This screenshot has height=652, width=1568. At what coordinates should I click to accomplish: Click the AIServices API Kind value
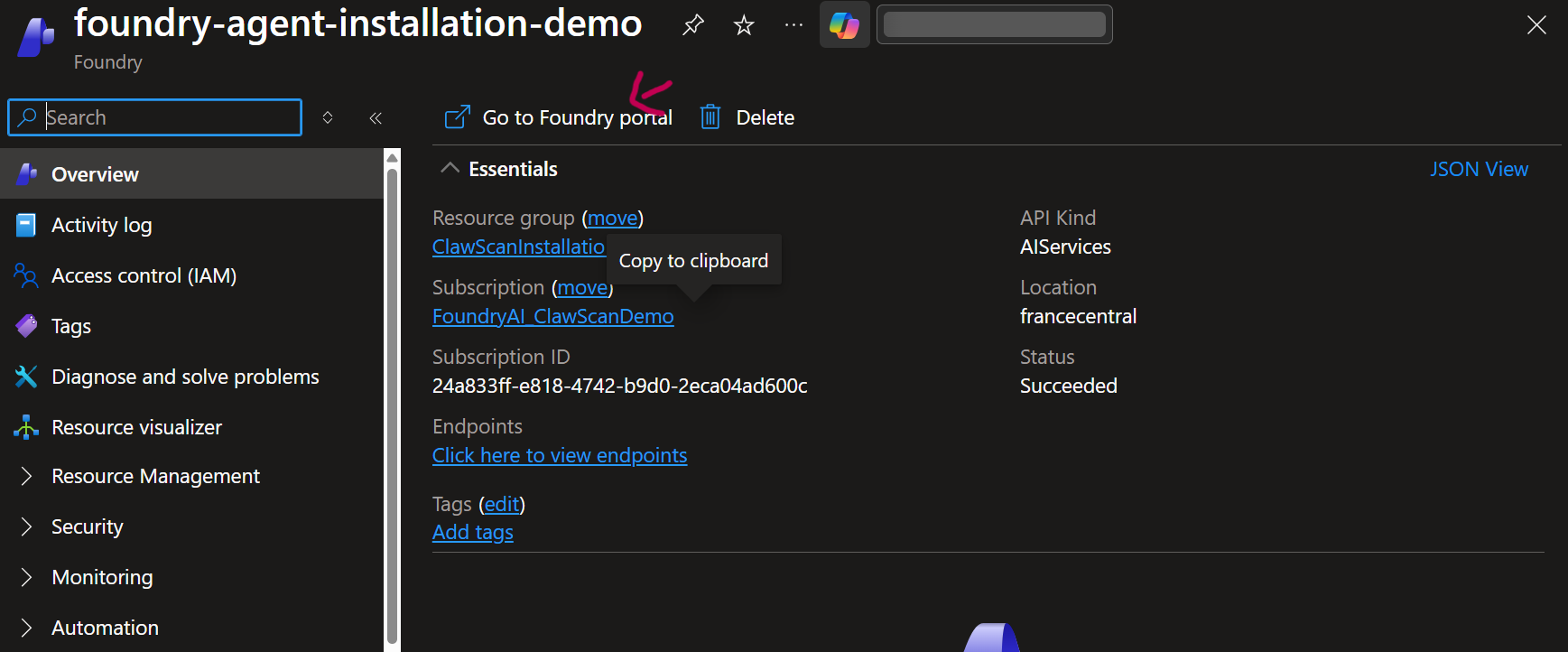click(x=1065, y=247)
